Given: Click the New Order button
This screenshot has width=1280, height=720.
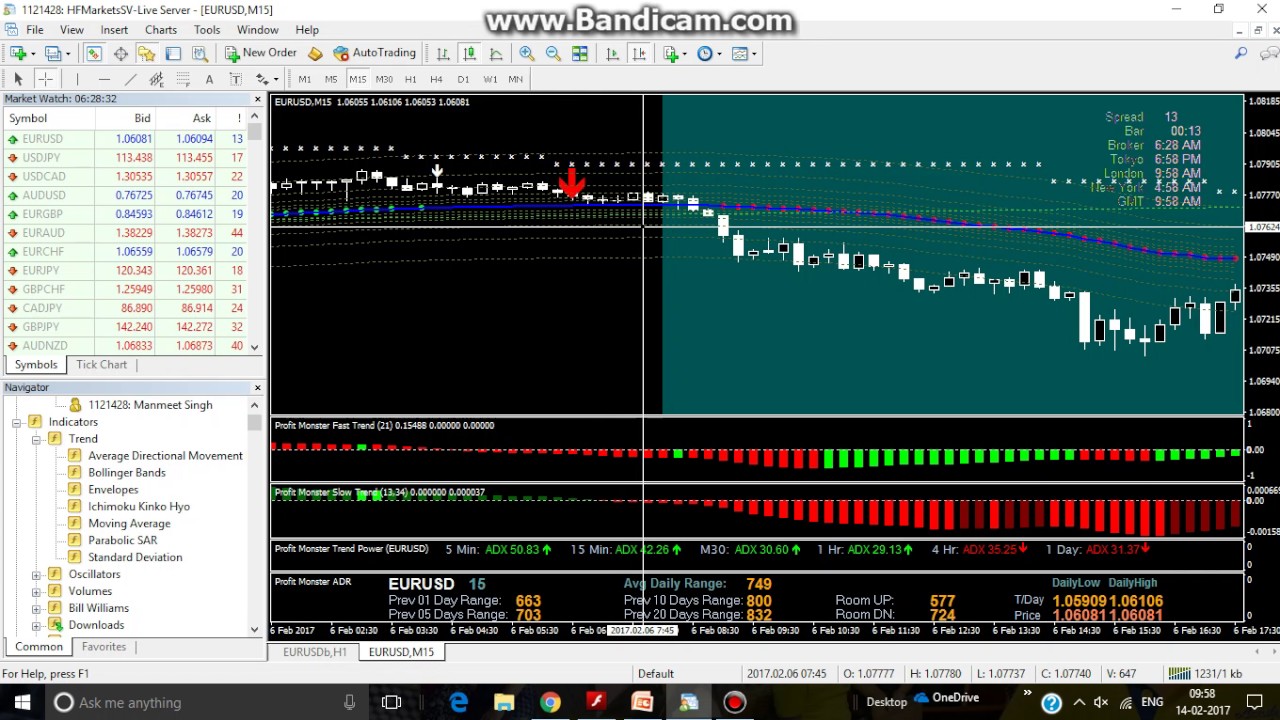Looking at the screenshot, I should pos(260,53).
